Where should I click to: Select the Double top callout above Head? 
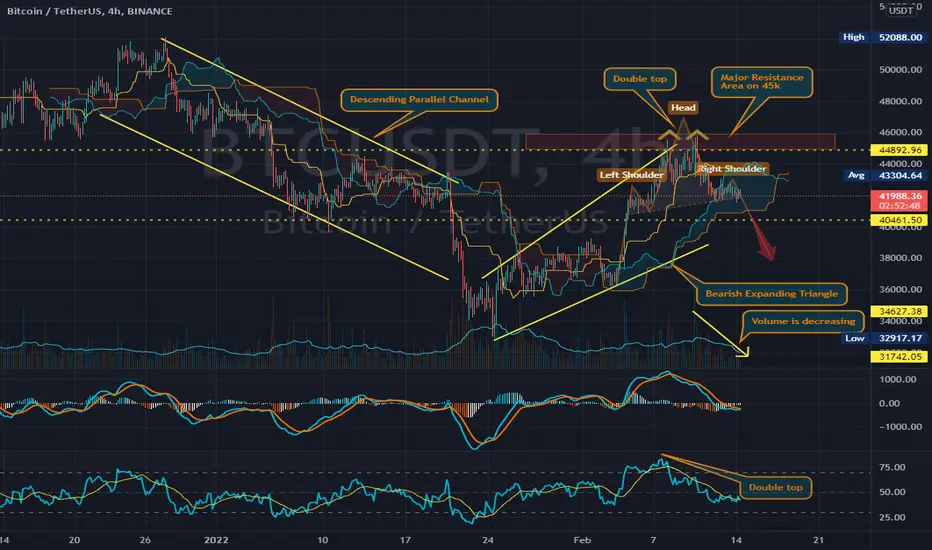pos(640,79)
